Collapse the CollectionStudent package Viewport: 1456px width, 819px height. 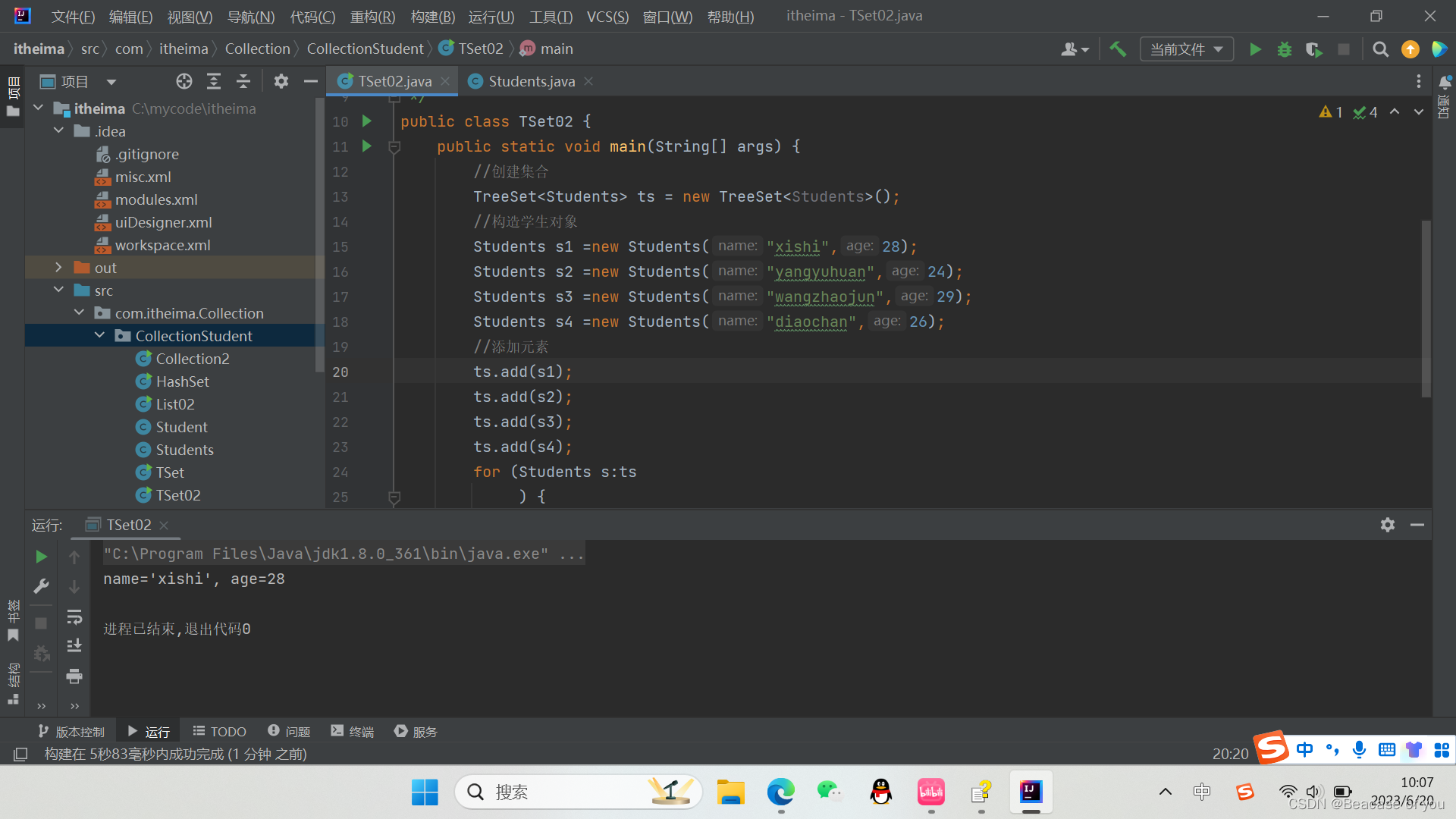pyautogui.click(x=99, y=336)
